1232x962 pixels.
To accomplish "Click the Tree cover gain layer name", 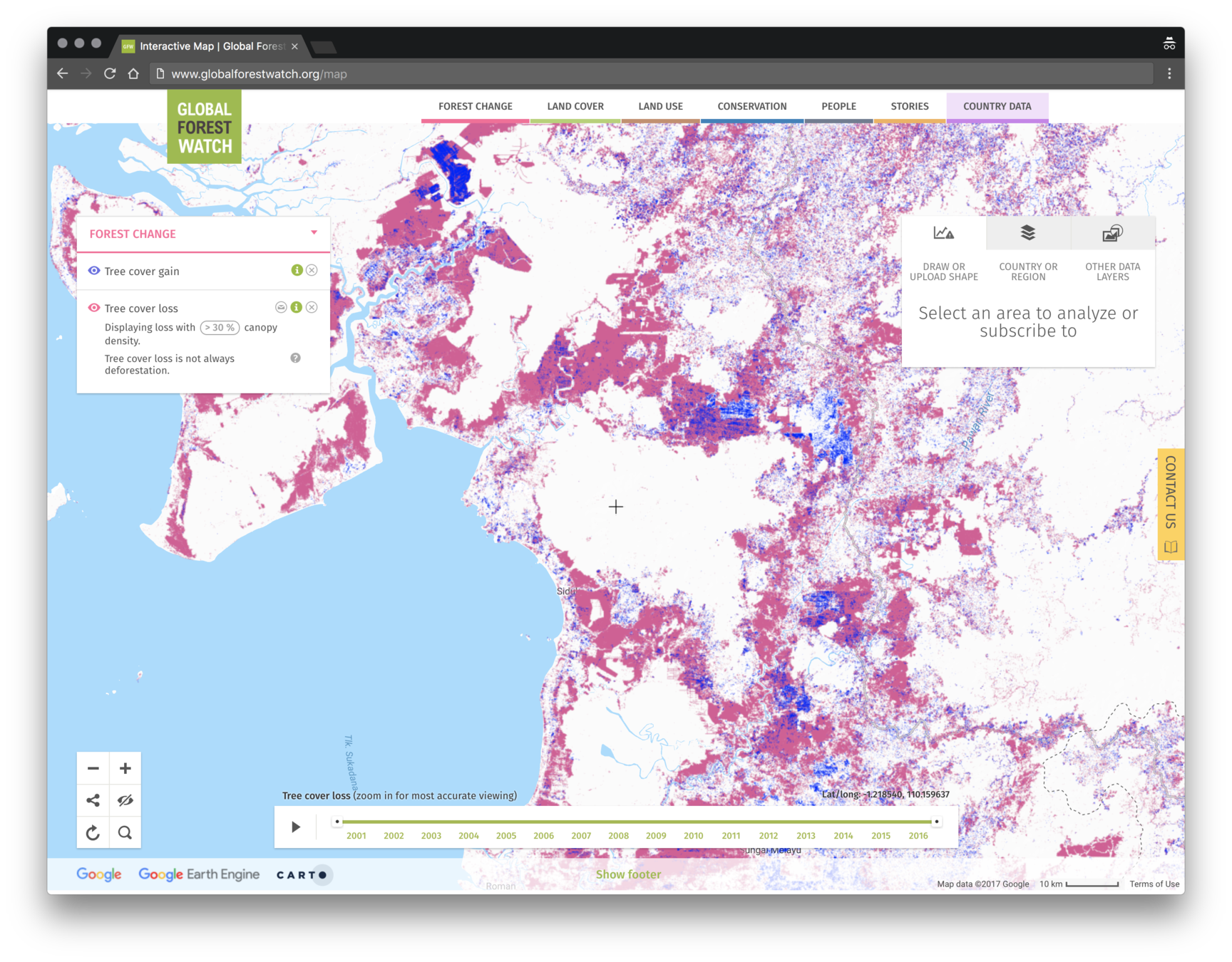I will tap(142, 271).
